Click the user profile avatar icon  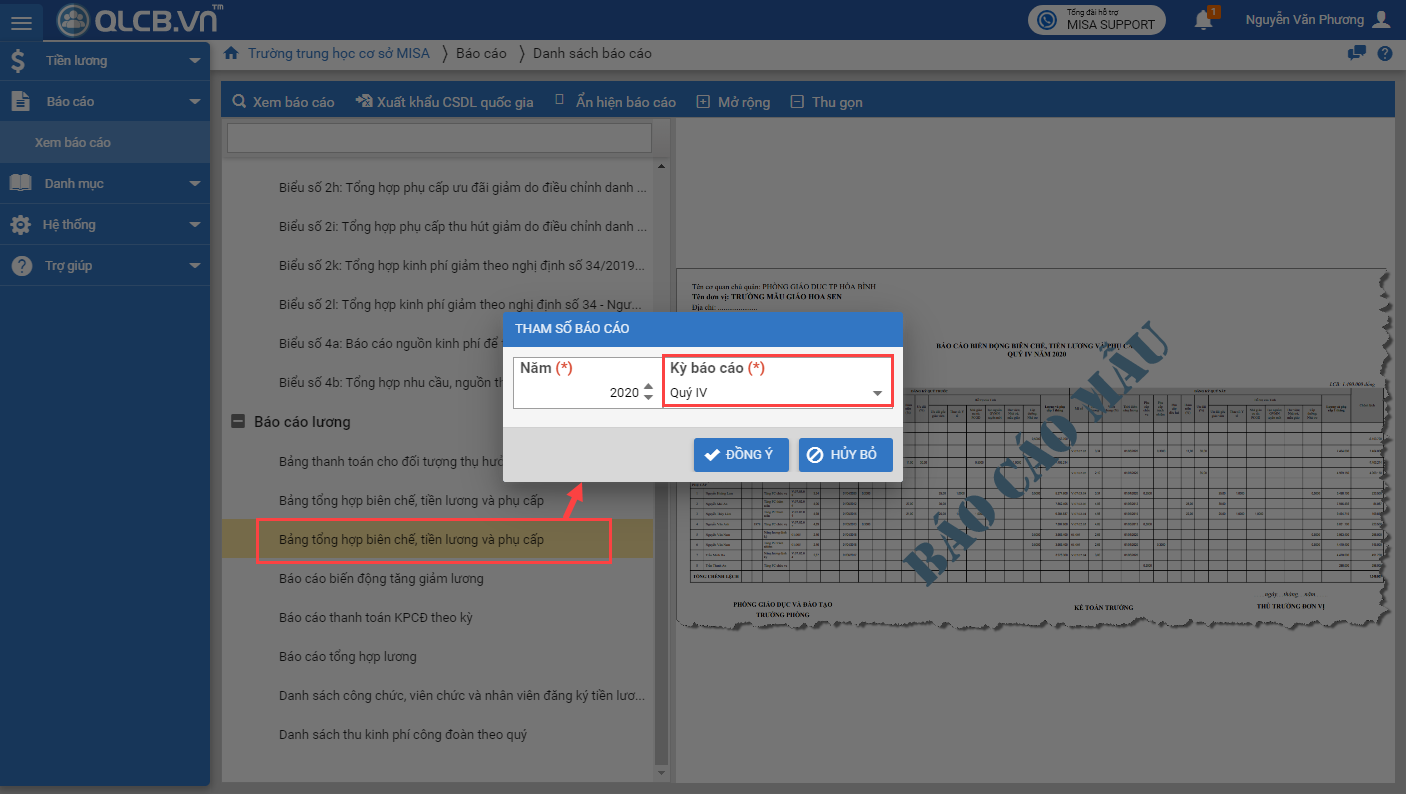coord(1381,20)
